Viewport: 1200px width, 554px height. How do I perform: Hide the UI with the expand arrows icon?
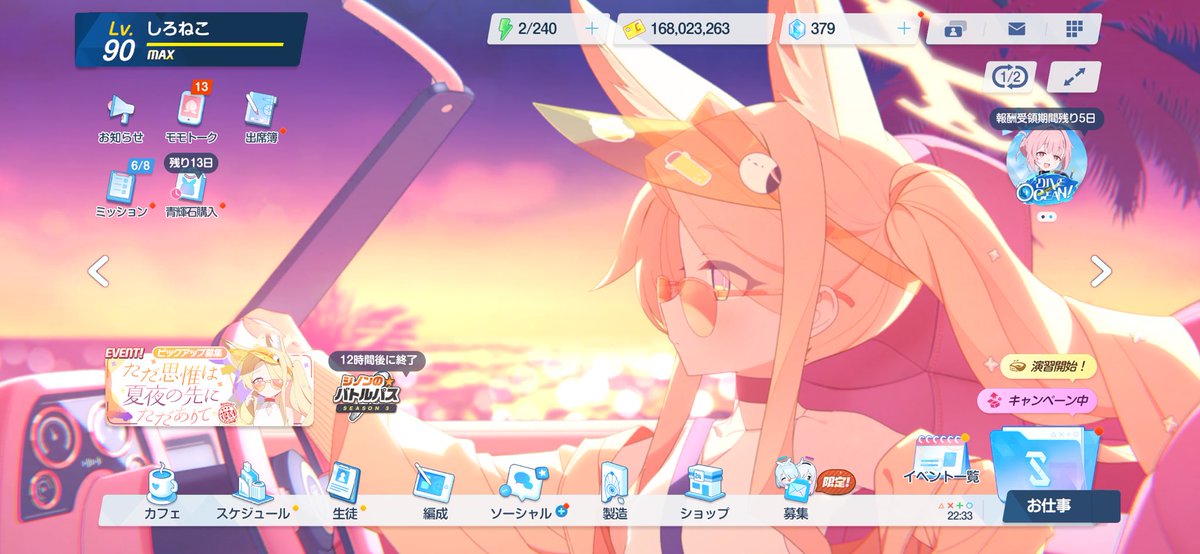1074,77
